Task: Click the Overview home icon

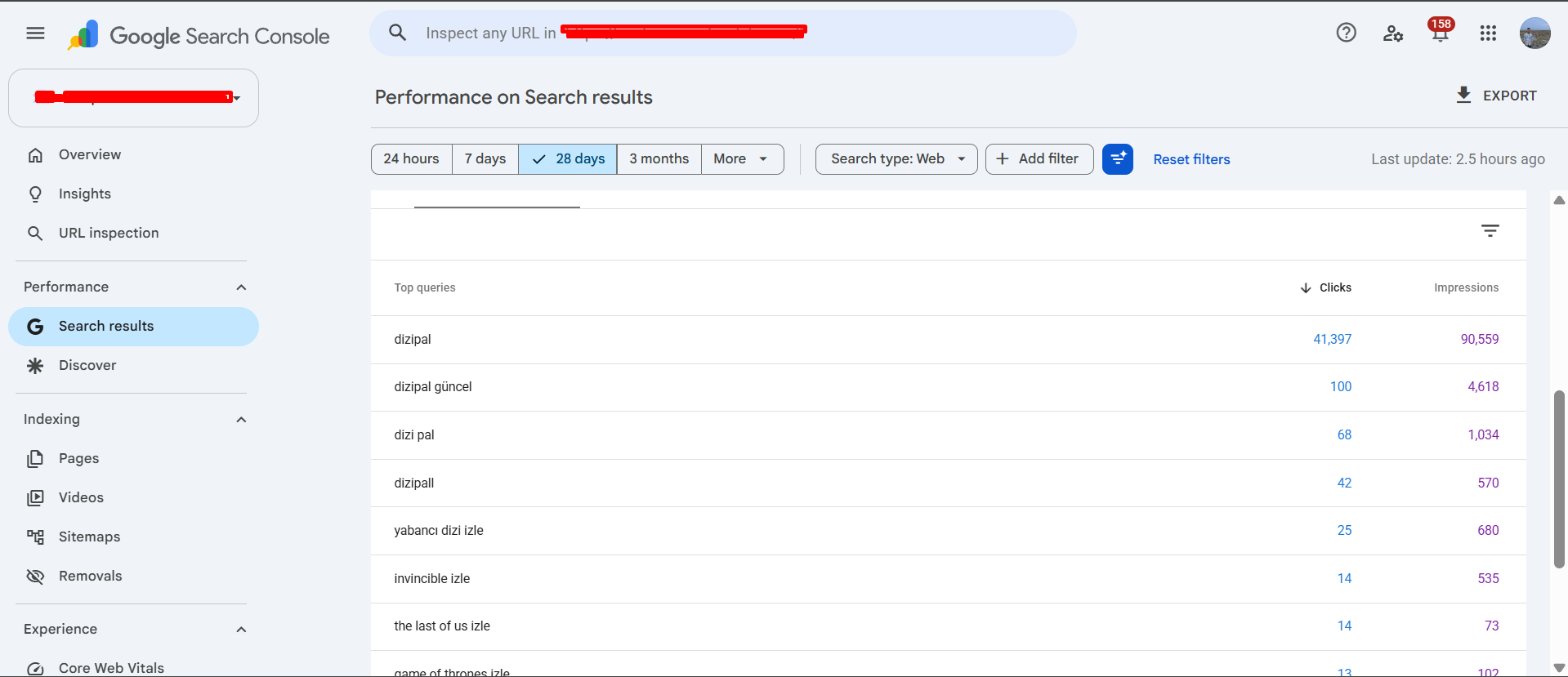Action: coord(35,155)
